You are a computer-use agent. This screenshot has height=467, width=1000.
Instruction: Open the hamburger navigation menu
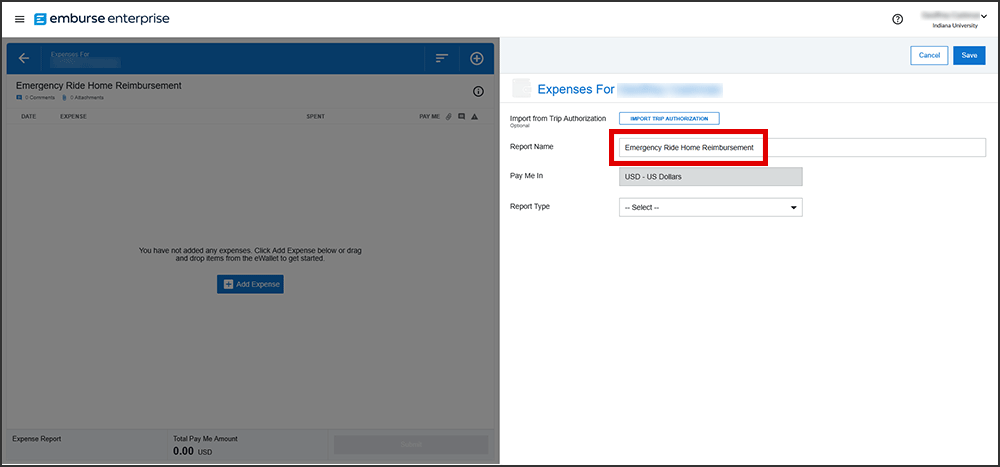coord(20,19)
